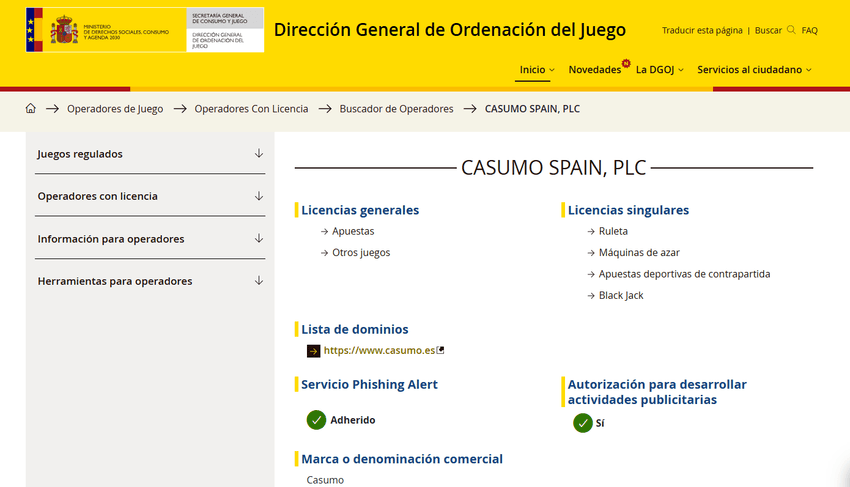Click the search magnifier icon
Screen dimensions: 850x487
coord(791,30)
